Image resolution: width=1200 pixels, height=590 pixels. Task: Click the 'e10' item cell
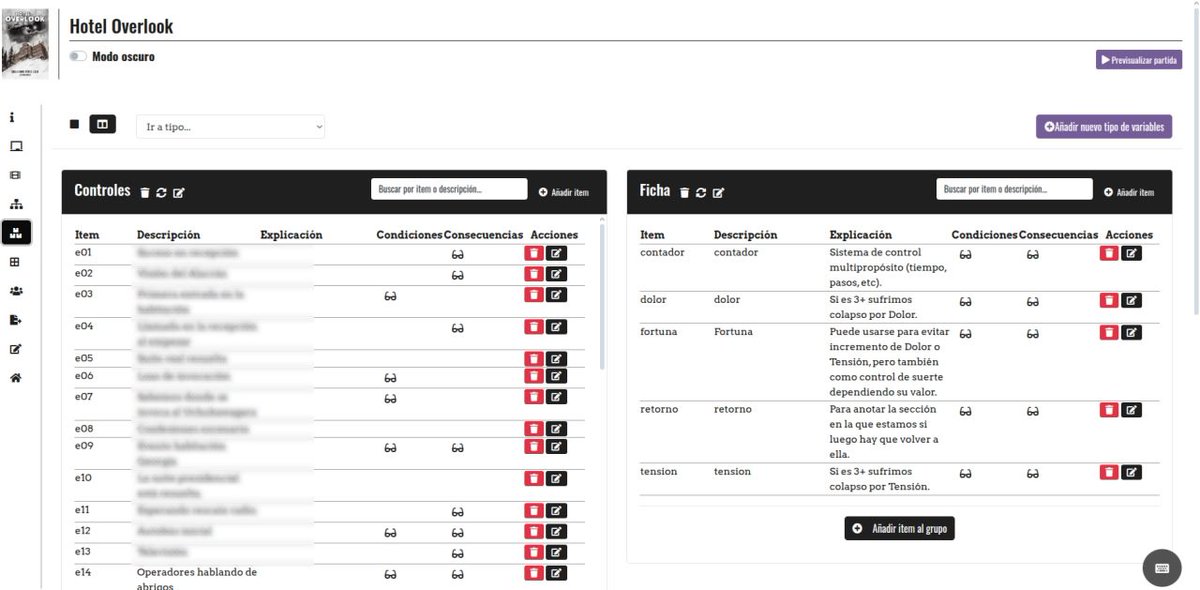click(83, 478)
